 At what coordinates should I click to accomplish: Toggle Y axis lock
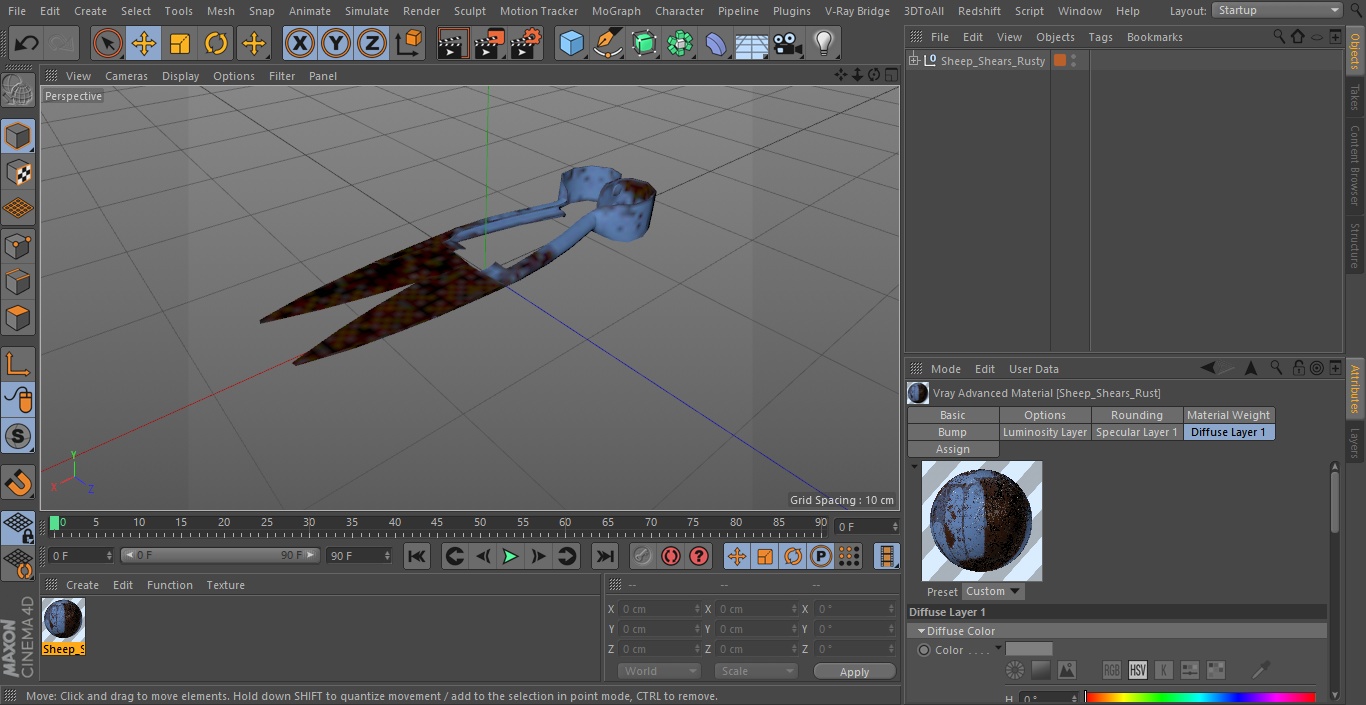click(336, 44)
